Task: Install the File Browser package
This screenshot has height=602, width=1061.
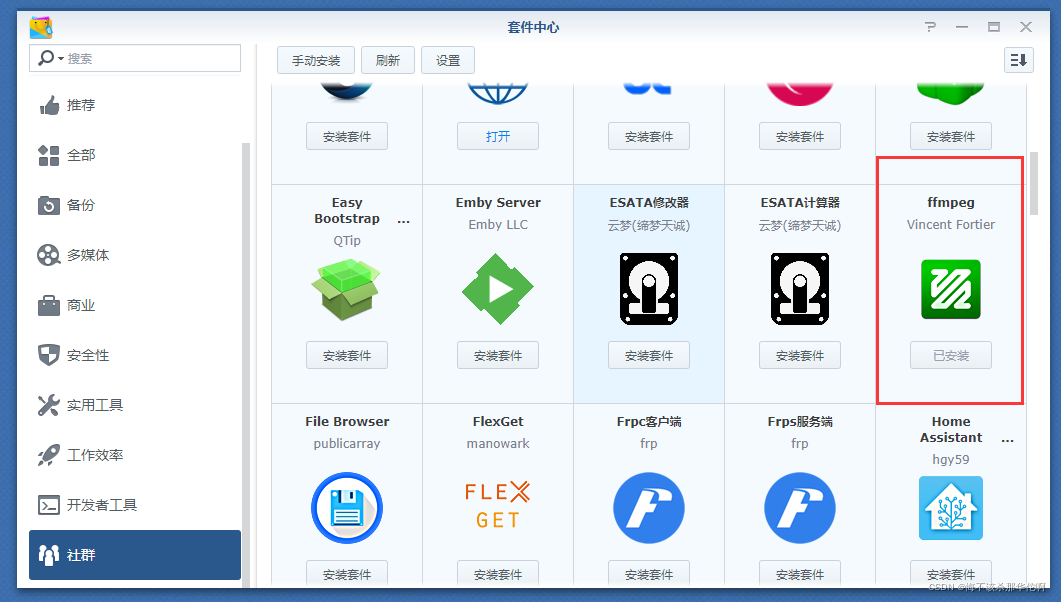Action: click(x=346, y=574)
